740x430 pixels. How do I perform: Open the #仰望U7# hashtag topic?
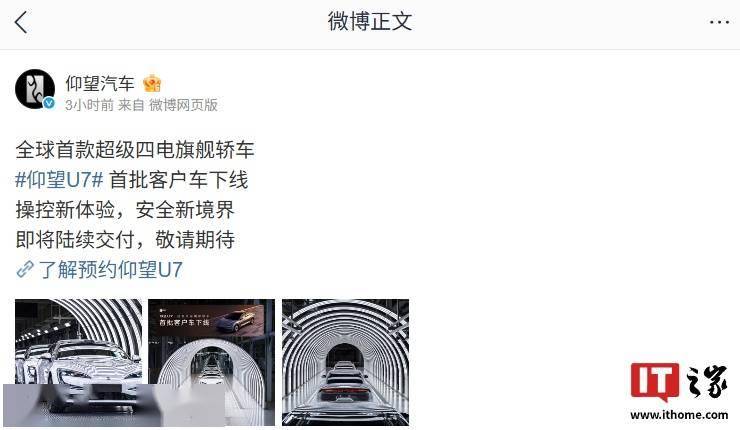point(59,180)
